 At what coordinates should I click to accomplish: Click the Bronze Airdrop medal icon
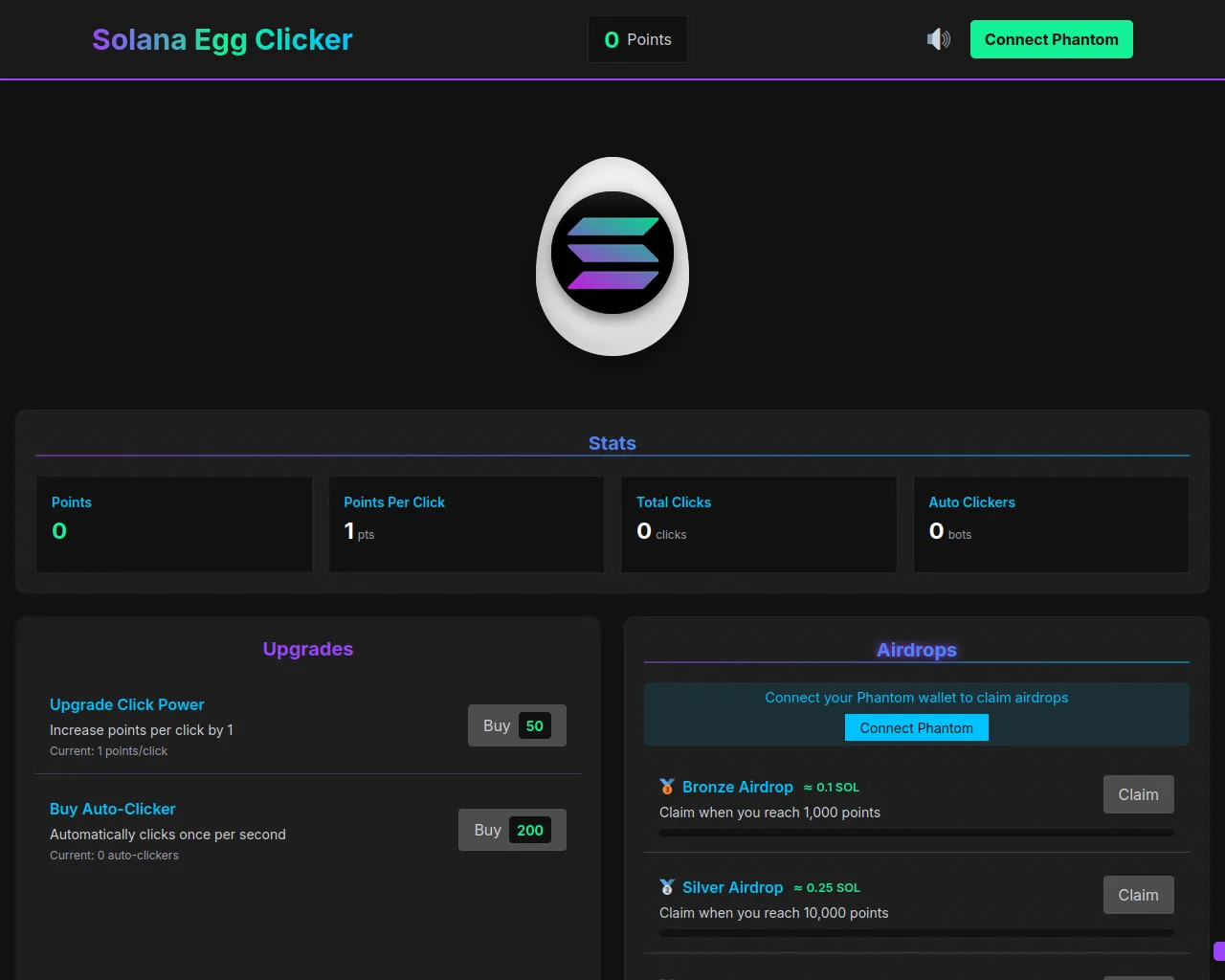[x=667, y=787]
